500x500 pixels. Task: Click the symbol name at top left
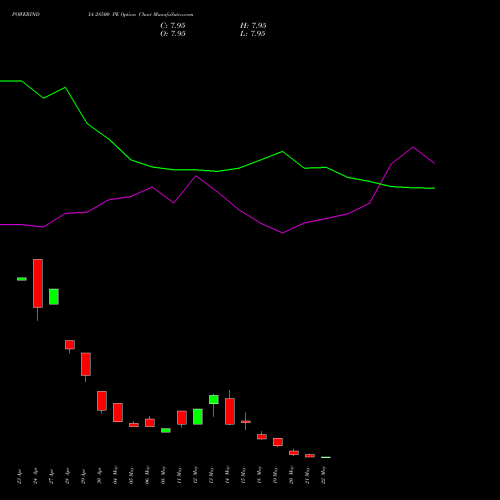click(26, 14)
